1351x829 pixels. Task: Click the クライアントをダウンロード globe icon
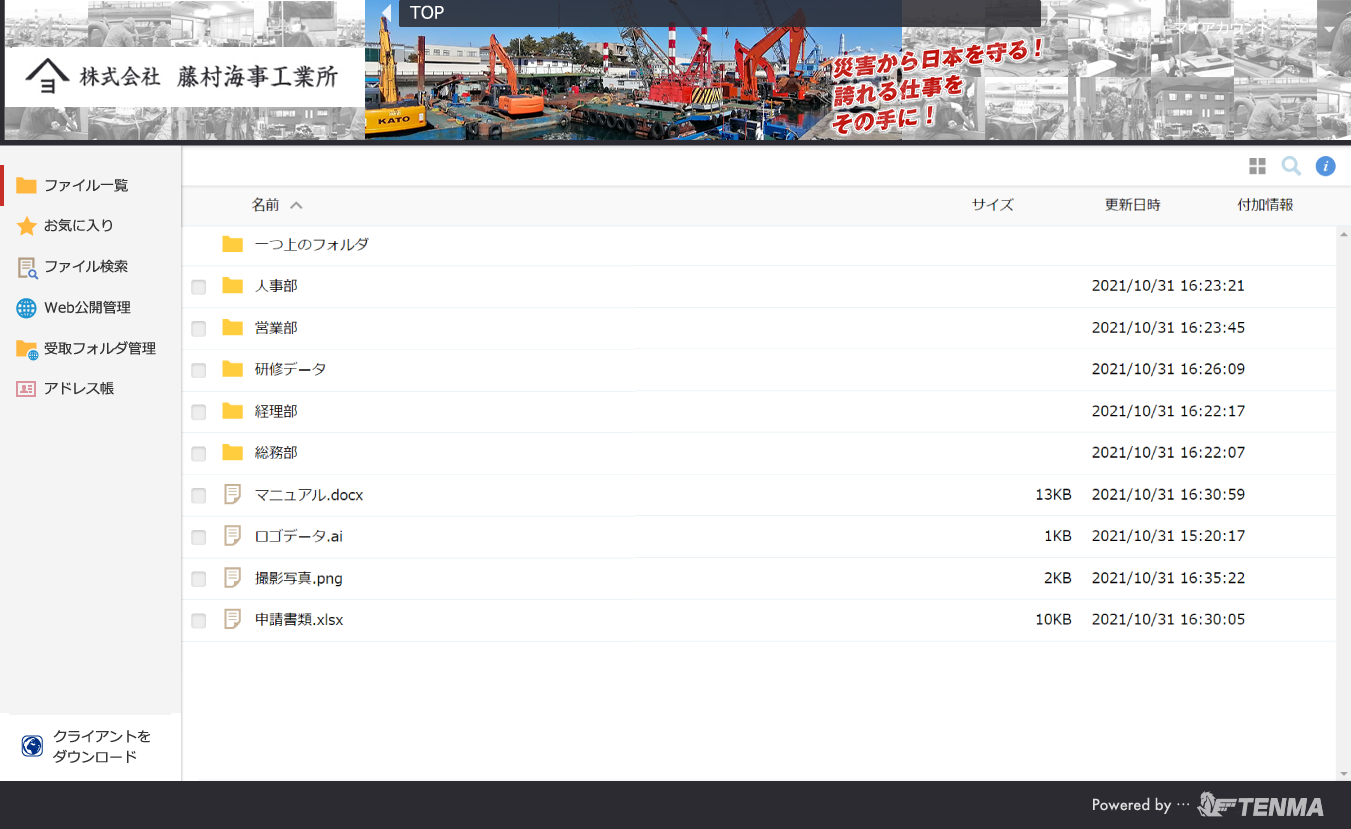(32, 746)
